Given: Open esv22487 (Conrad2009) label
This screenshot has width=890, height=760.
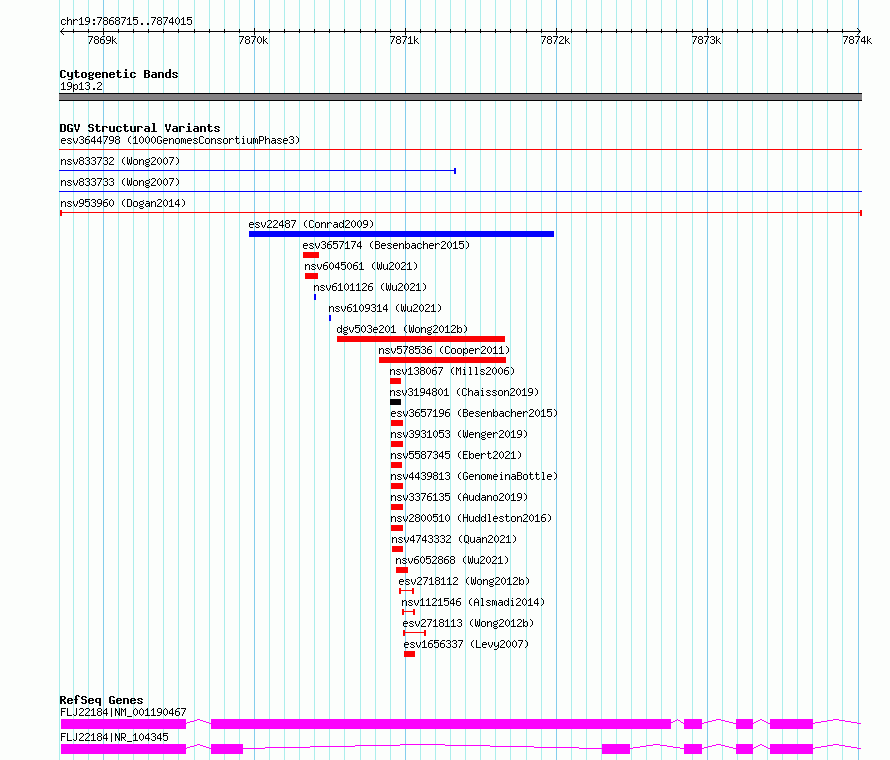Looking at the screenshot, I should [x=311, y=224].
